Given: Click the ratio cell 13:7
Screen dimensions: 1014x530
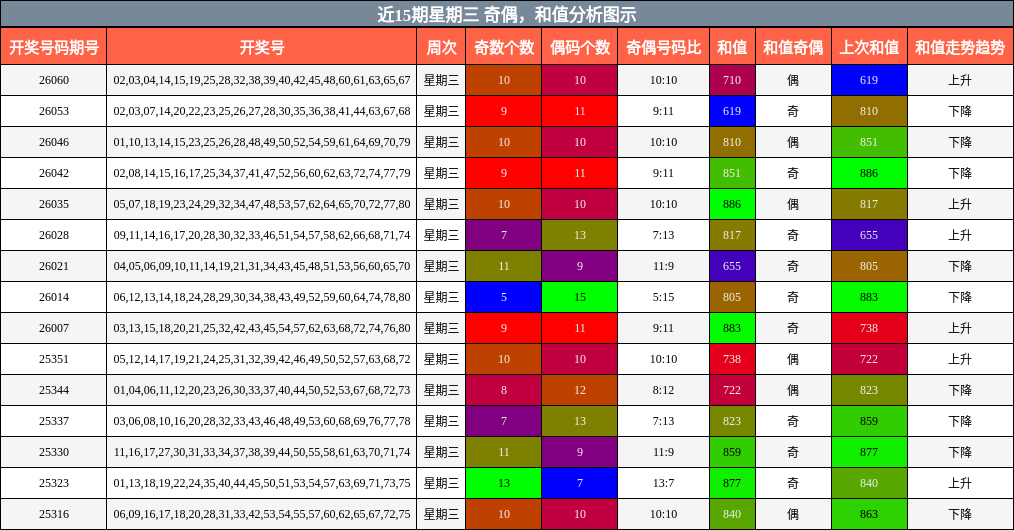Looking at the screenshot, I should point(663,483).
